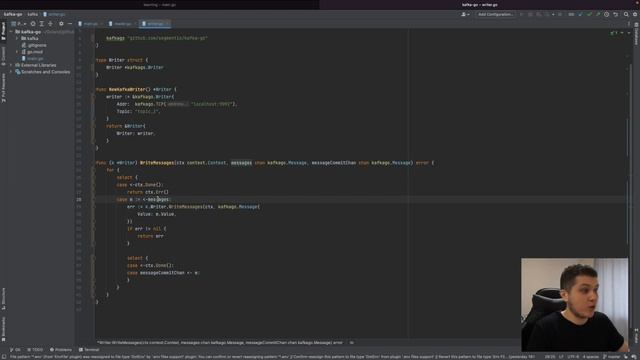This screenshot has width=640, height=360.
Task: Open Problems tool window at bottom
Action: pos(61,350)
